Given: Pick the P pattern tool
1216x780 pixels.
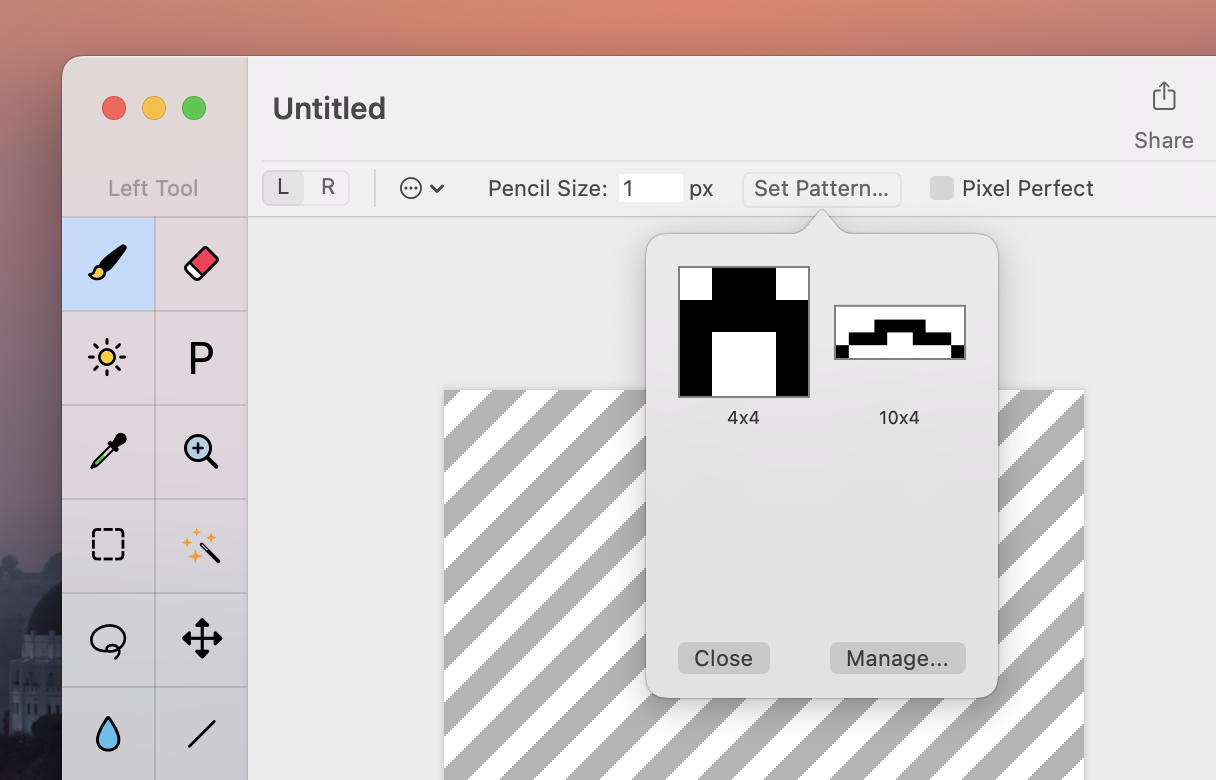Looking at the screenshot, I should tap(201, 357).
